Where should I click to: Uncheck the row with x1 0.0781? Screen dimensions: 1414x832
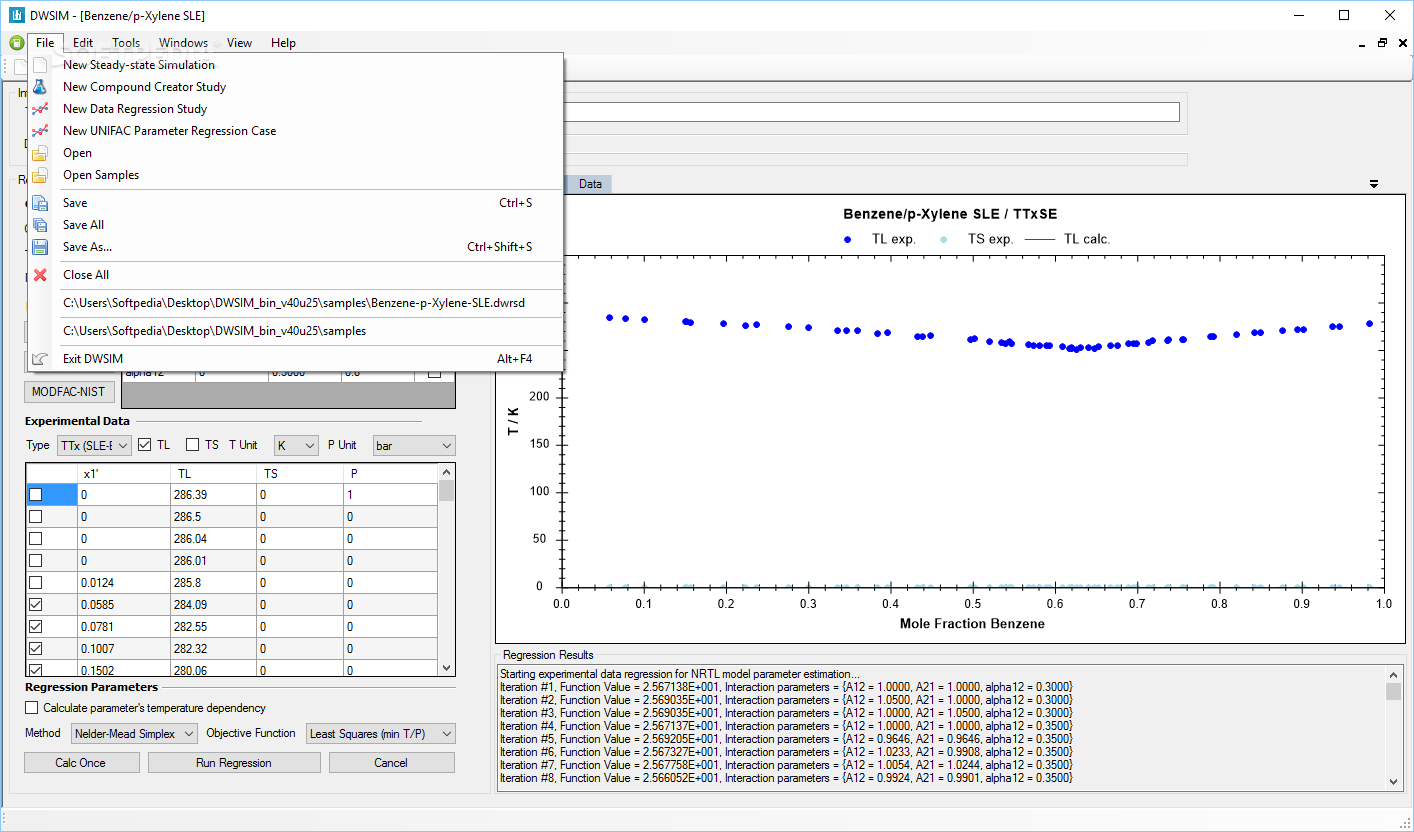pyautogui.click(x=35, y=627)
